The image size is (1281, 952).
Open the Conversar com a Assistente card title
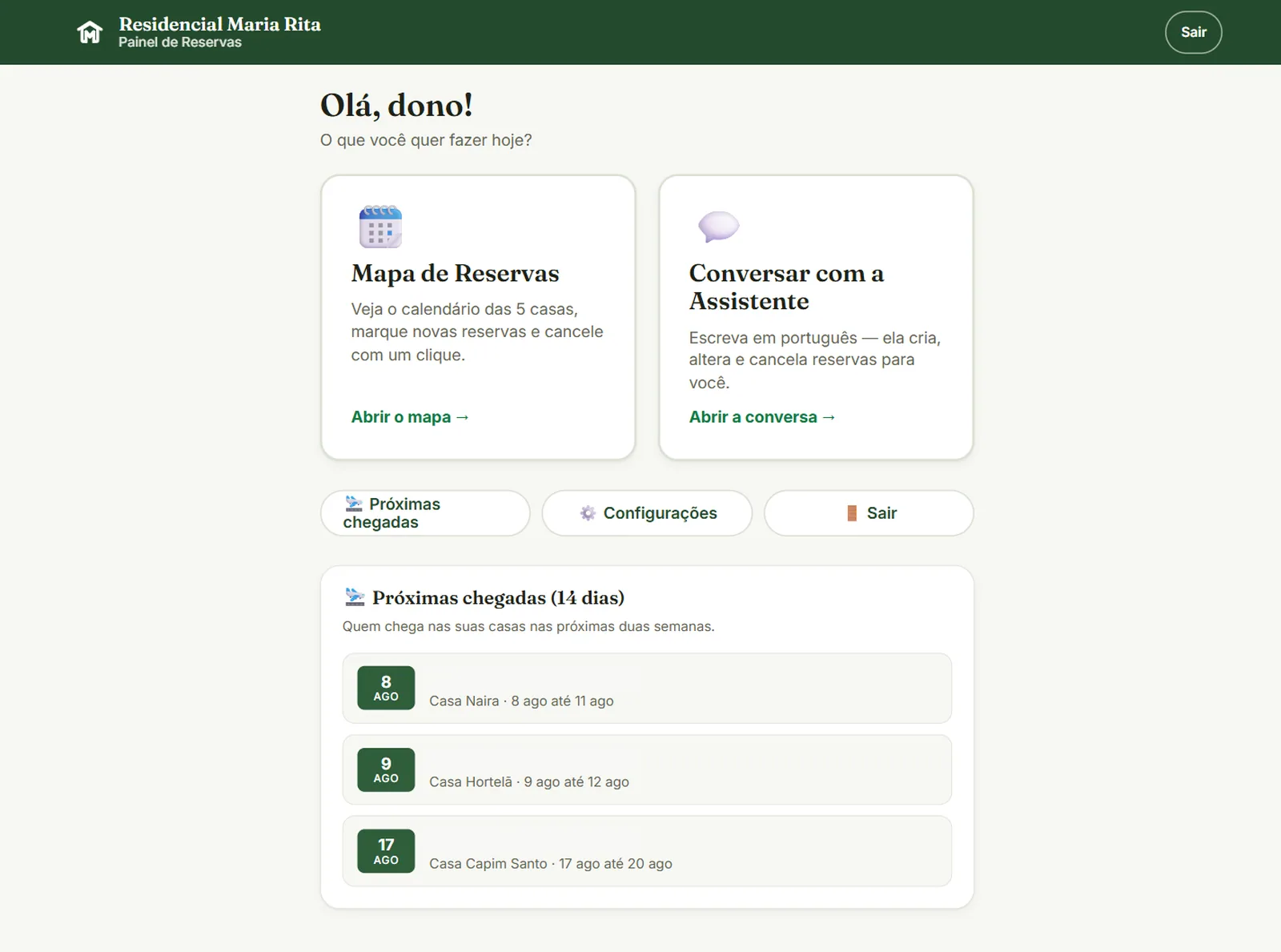click(x=786, y=287)
